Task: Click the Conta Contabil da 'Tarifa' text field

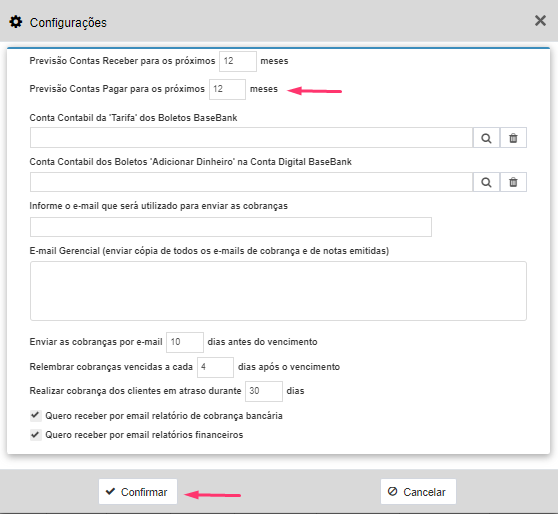Action: coord(251,138)
